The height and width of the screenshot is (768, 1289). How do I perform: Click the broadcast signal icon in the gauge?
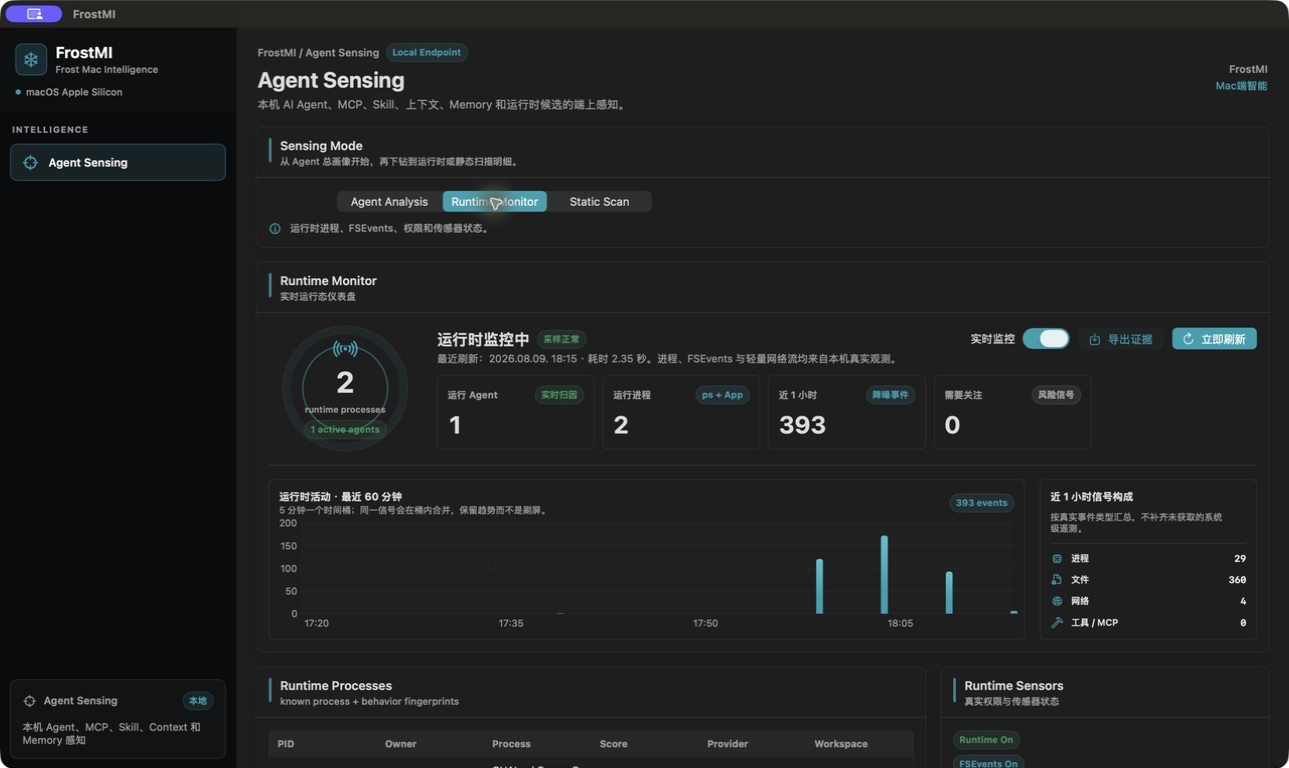point(345,349)
